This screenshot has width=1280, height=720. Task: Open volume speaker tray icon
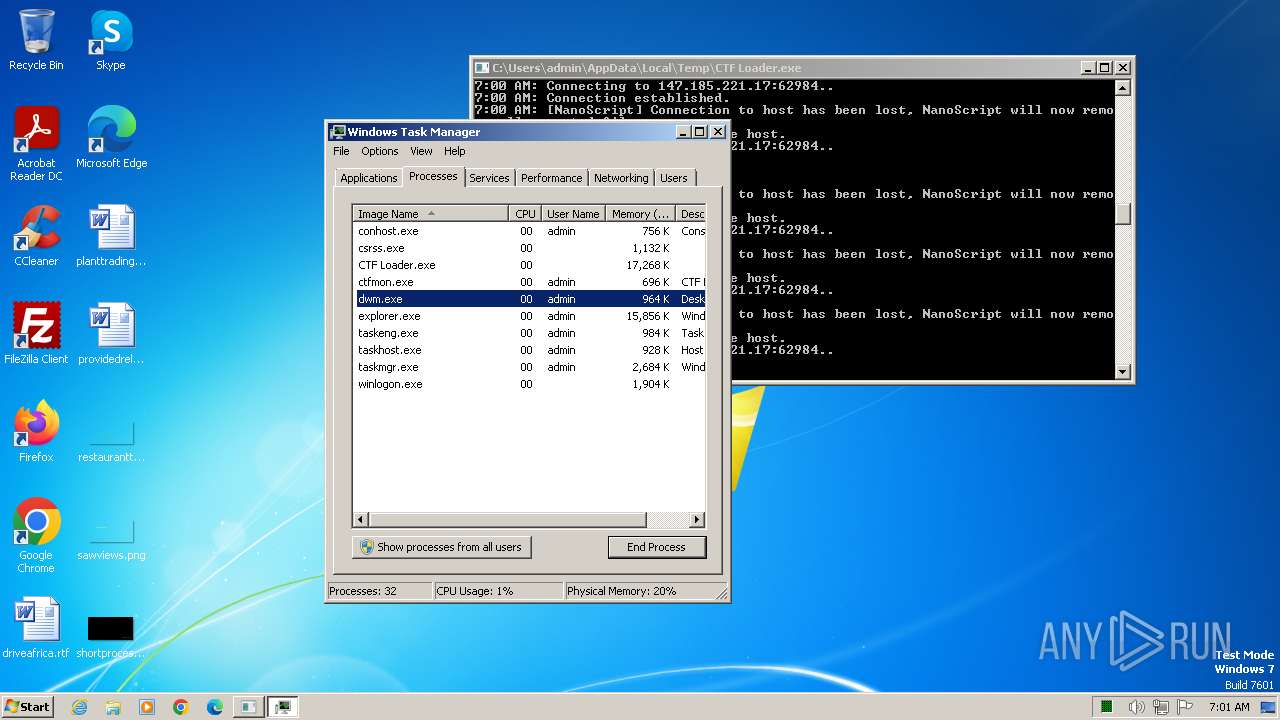click(1138, 707)
